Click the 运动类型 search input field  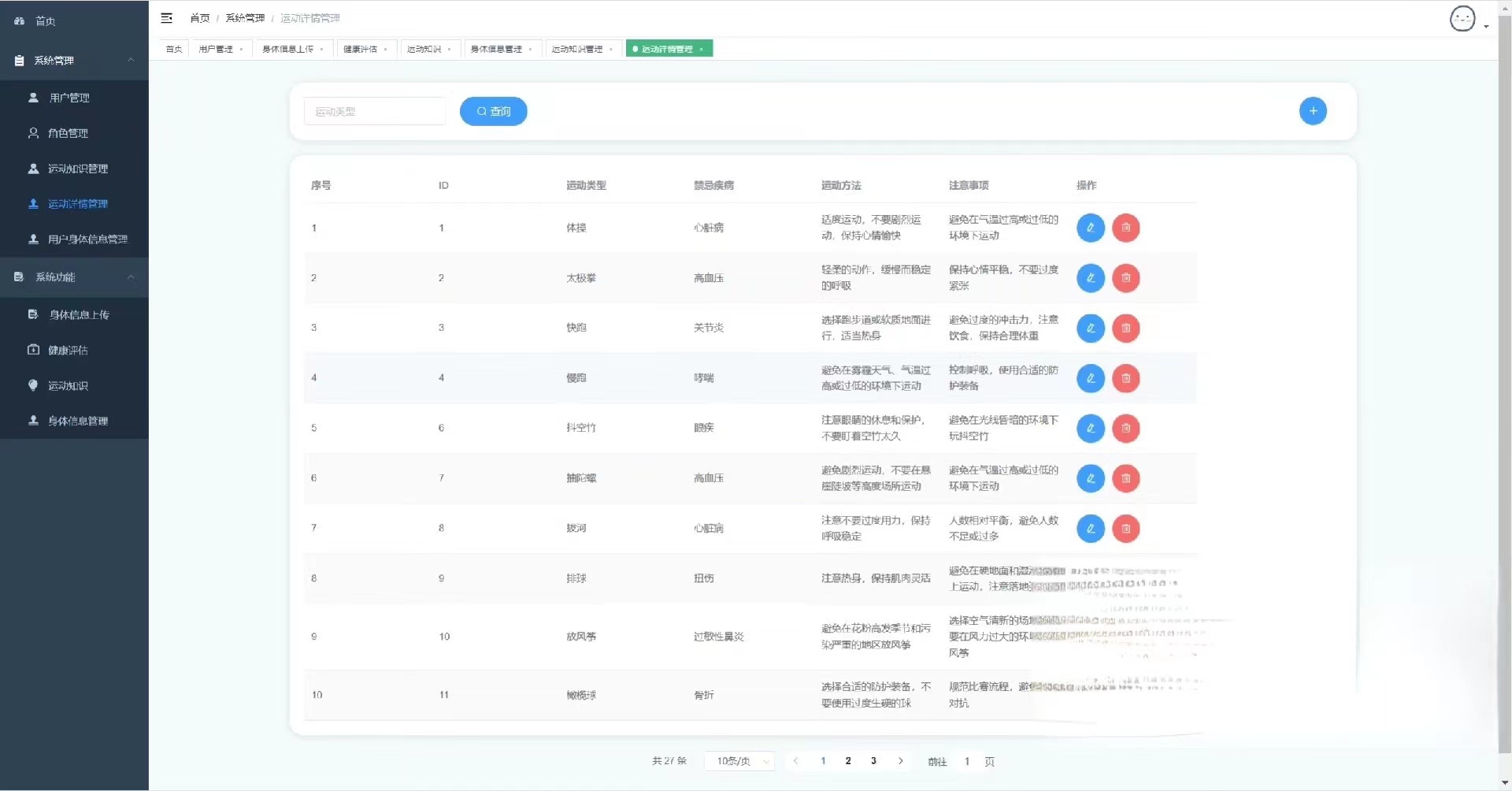pyautogui.click(x=375, y=111)
